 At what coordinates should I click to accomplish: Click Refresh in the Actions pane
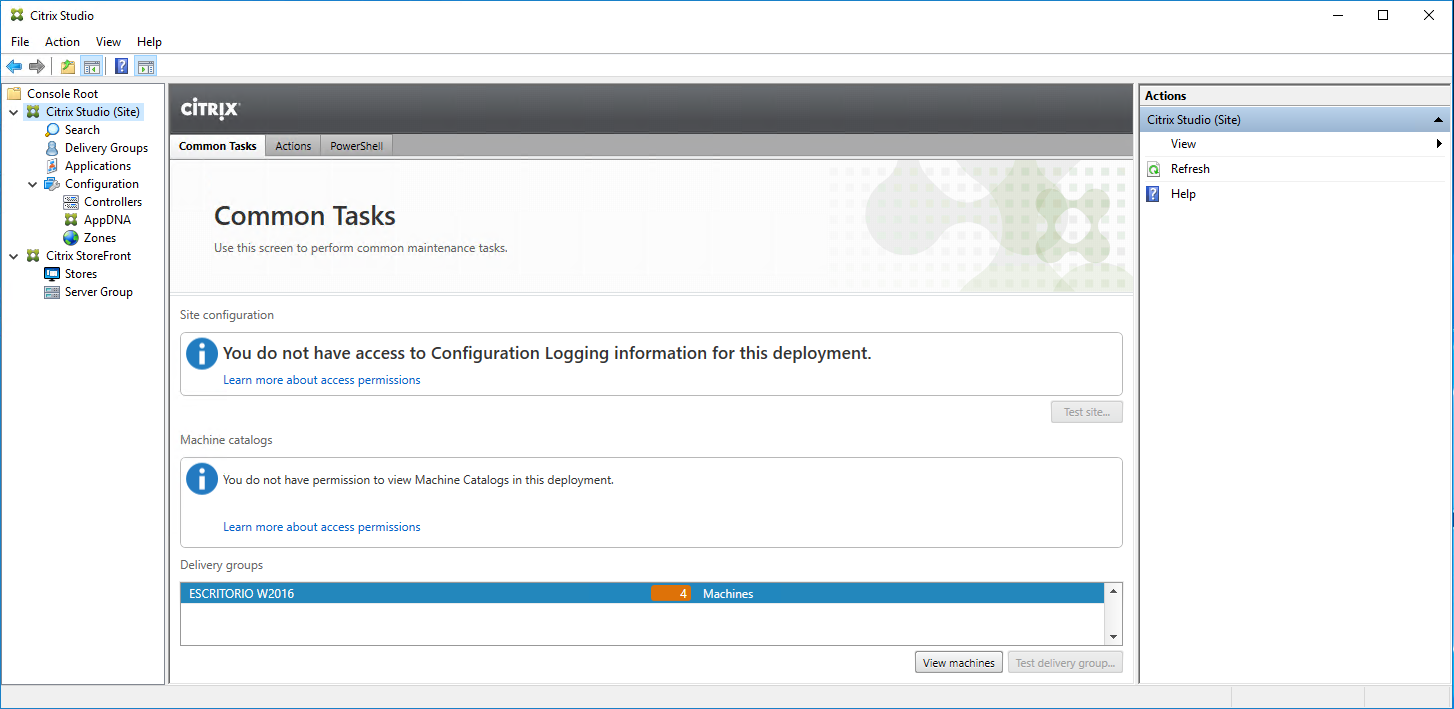1190,169
